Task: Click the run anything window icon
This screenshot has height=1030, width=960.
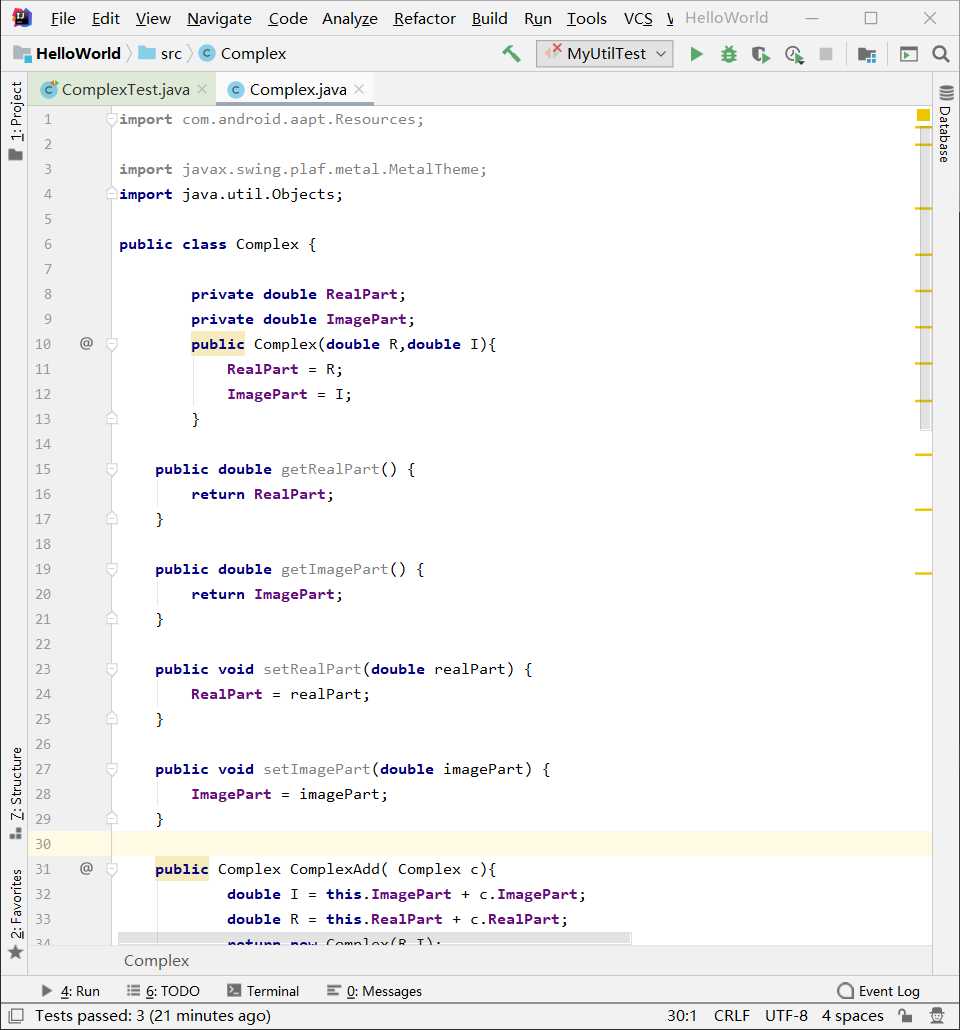Action: click(909, 54)
